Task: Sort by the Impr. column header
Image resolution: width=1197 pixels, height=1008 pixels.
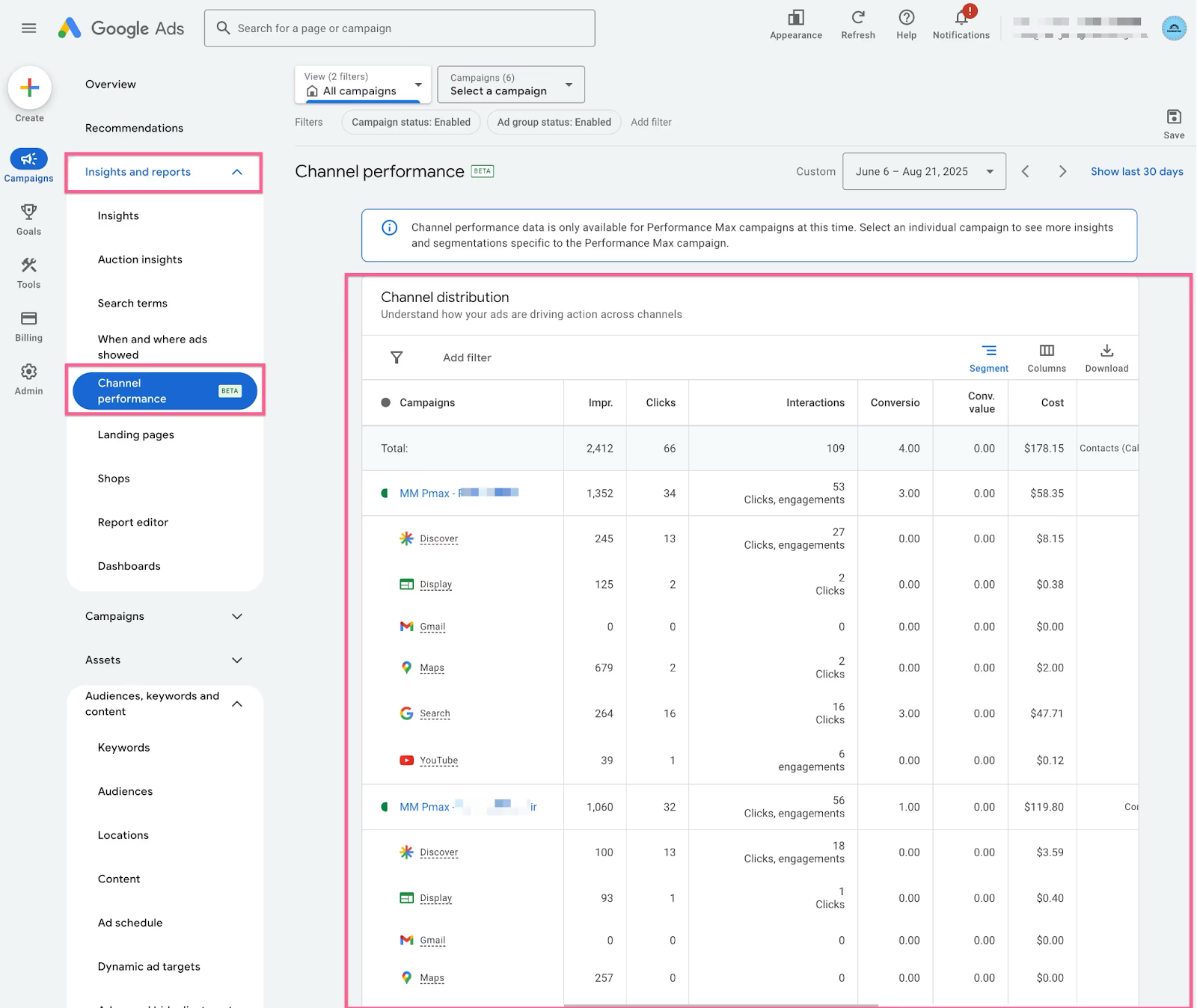Action: pos(600,402)
